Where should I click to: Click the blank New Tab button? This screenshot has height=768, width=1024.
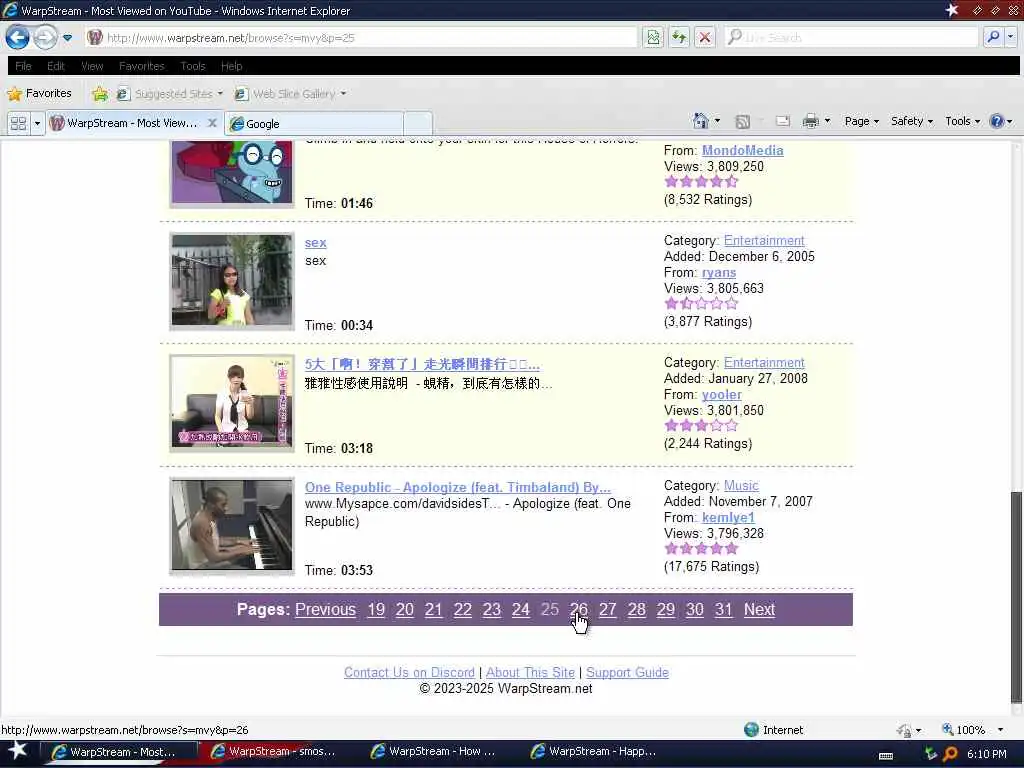418,123
